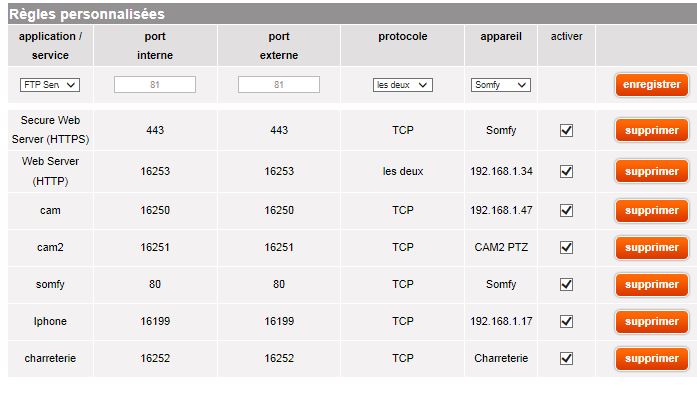This screenshot has width=697, height=402.
Task: Open the application/service dropdown
Action: click(x=49, y=85)
